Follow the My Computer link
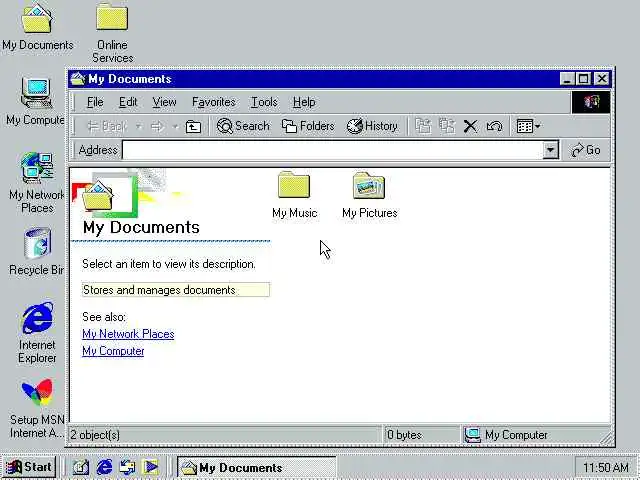640x480 pixels. [x=113, y=351]
